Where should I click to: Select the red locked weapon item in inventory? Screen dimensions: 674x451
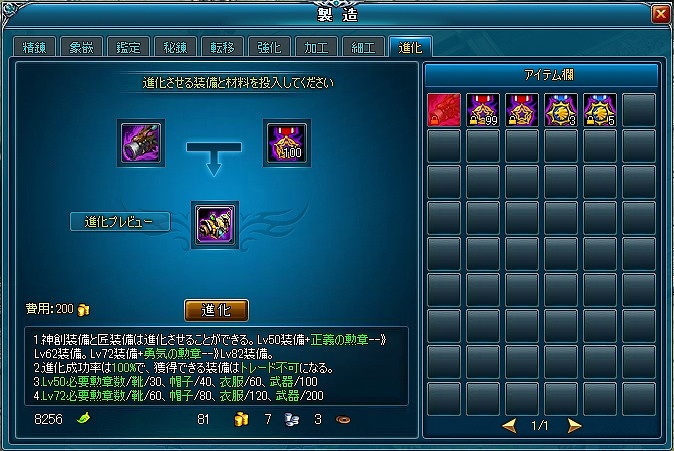tap(444, 110)
